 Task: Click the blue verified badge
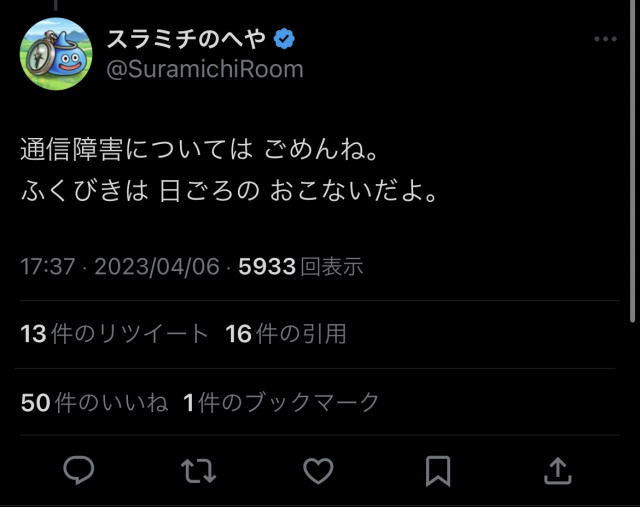coord(285,40)
